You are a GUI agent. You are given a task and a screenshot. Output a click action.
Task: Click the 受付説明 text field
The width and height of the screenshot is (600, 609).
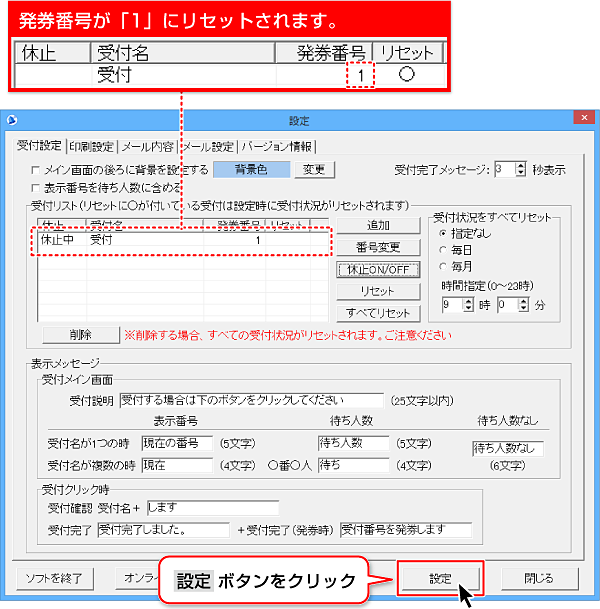click(252, 400)
